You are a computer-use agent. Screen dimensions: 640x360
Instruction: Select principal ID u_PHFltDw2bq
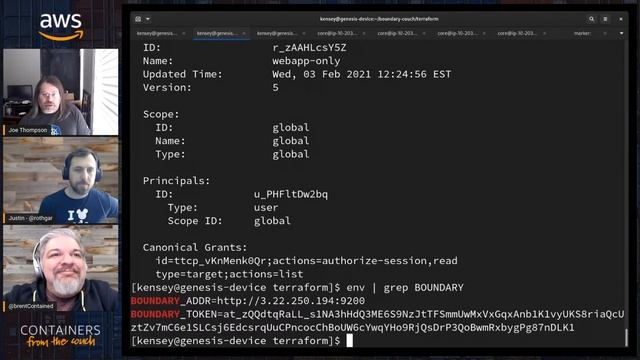tap(291, 194)
